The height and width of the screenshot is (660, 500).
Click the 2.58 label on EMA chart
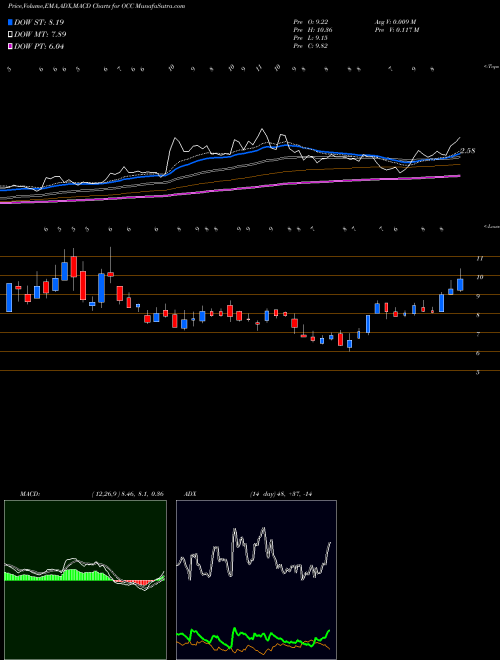tap(467, 151)
